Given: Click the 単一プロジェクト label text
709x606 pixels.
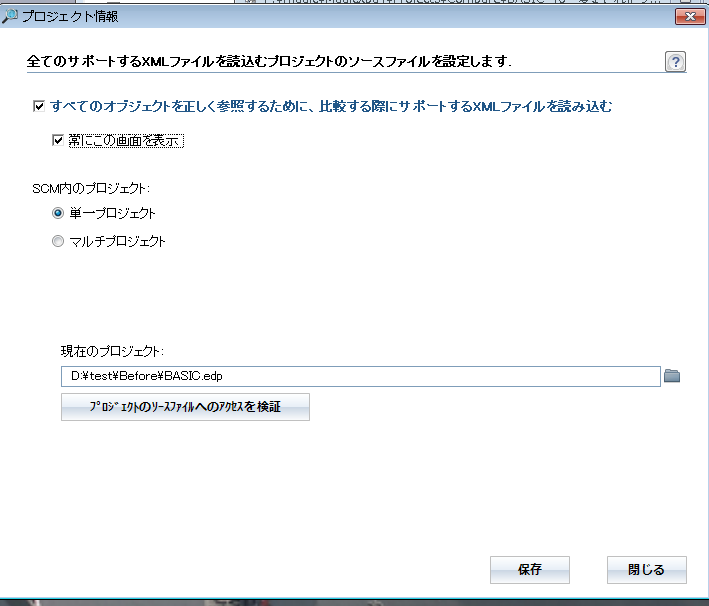Looking at the screenshot, I should [x=113, y=213].
